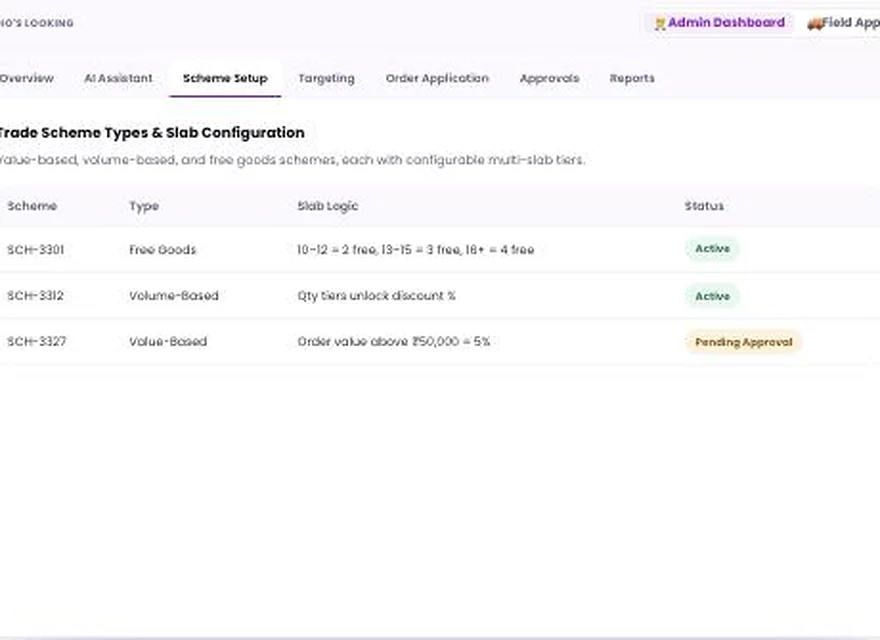Click the Type column header
Screen dimensions: 880x640
coord(144,206)
